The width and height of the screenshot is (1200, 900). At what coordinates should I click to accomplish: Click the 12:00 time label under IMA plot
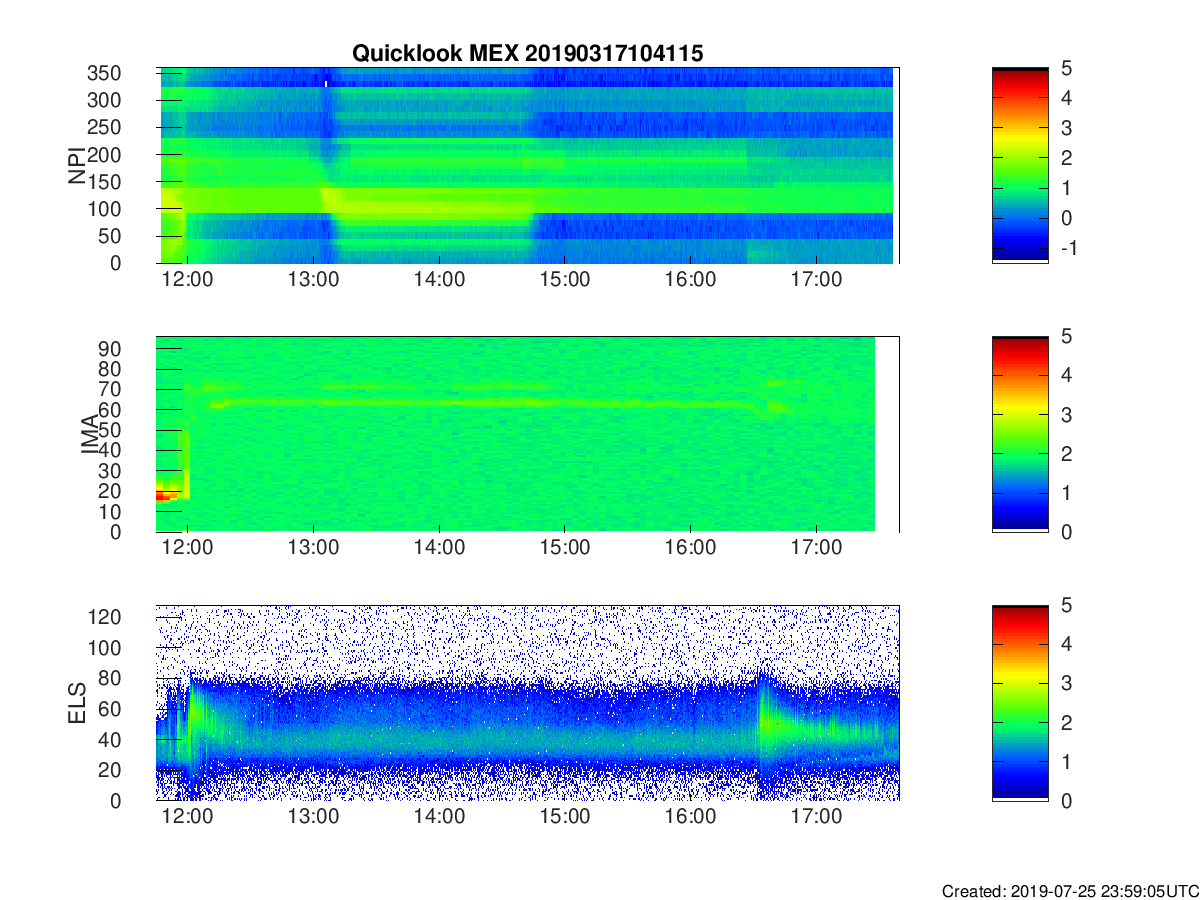pyautogui.click(x=187, y=550)
